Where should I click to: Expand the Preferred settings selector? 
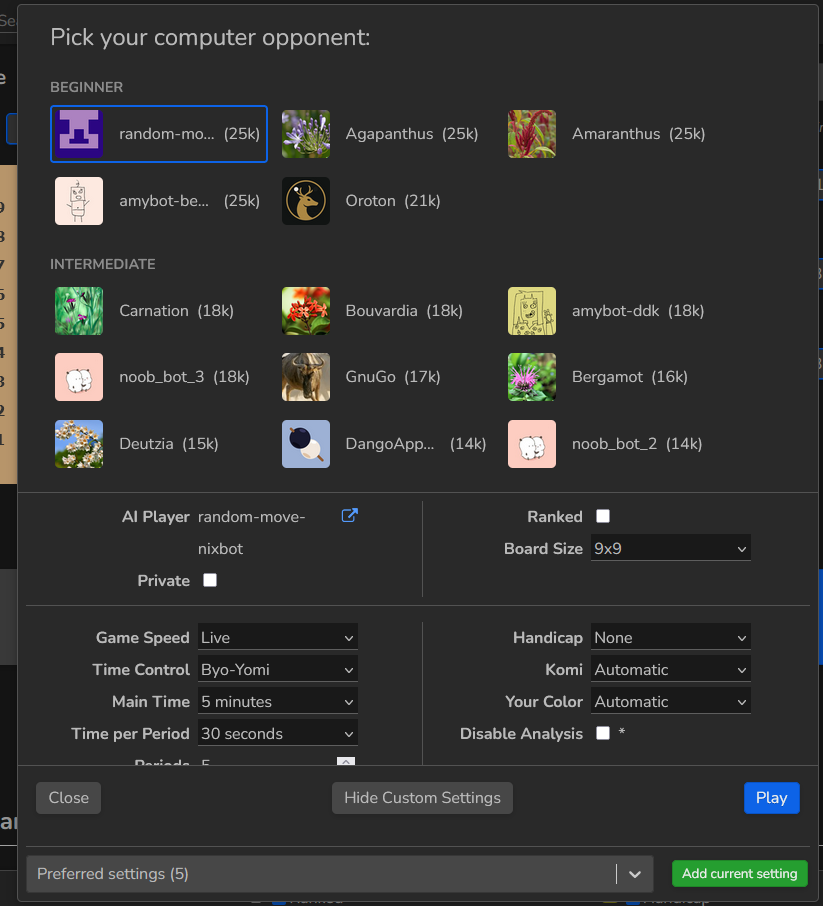click(634, 874)
